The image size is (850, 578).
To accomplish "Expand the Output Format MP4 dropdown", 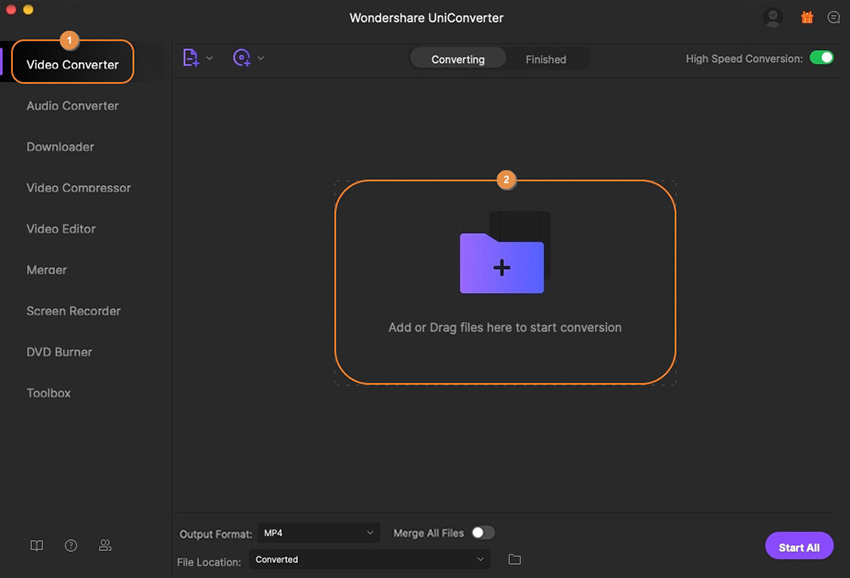I will [x=319, y=533].
